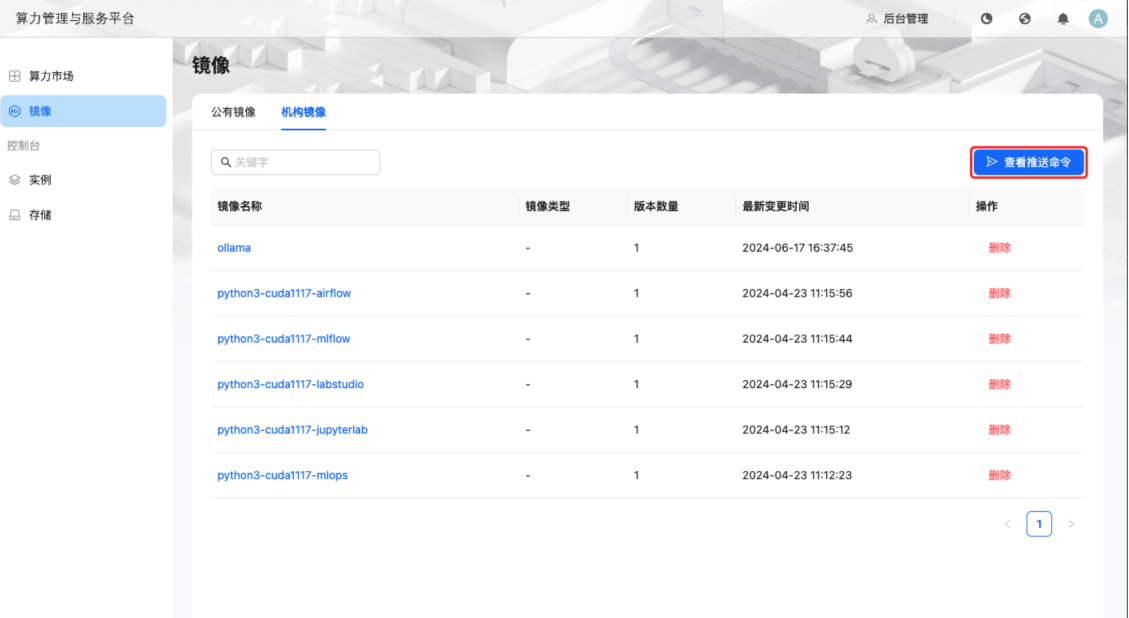Open python3-cuda1117-airflow image details
The height and width of the screenshot is (618, 1129).
pyautogui.click(x=284, y=293)
